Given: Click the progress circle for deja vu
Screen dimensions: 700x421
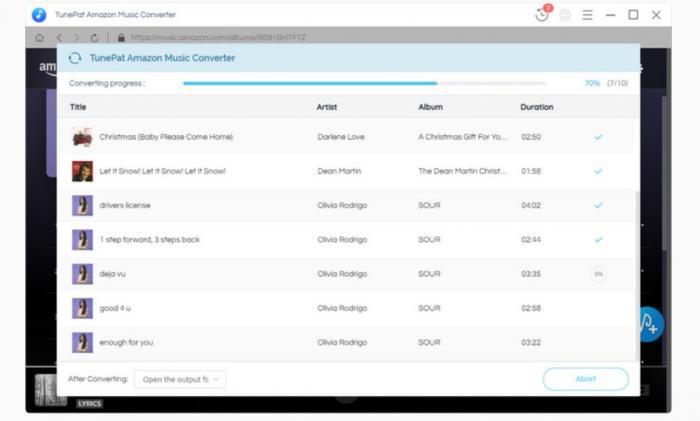Looking at the screenshot, I should (x=598, y=274).
